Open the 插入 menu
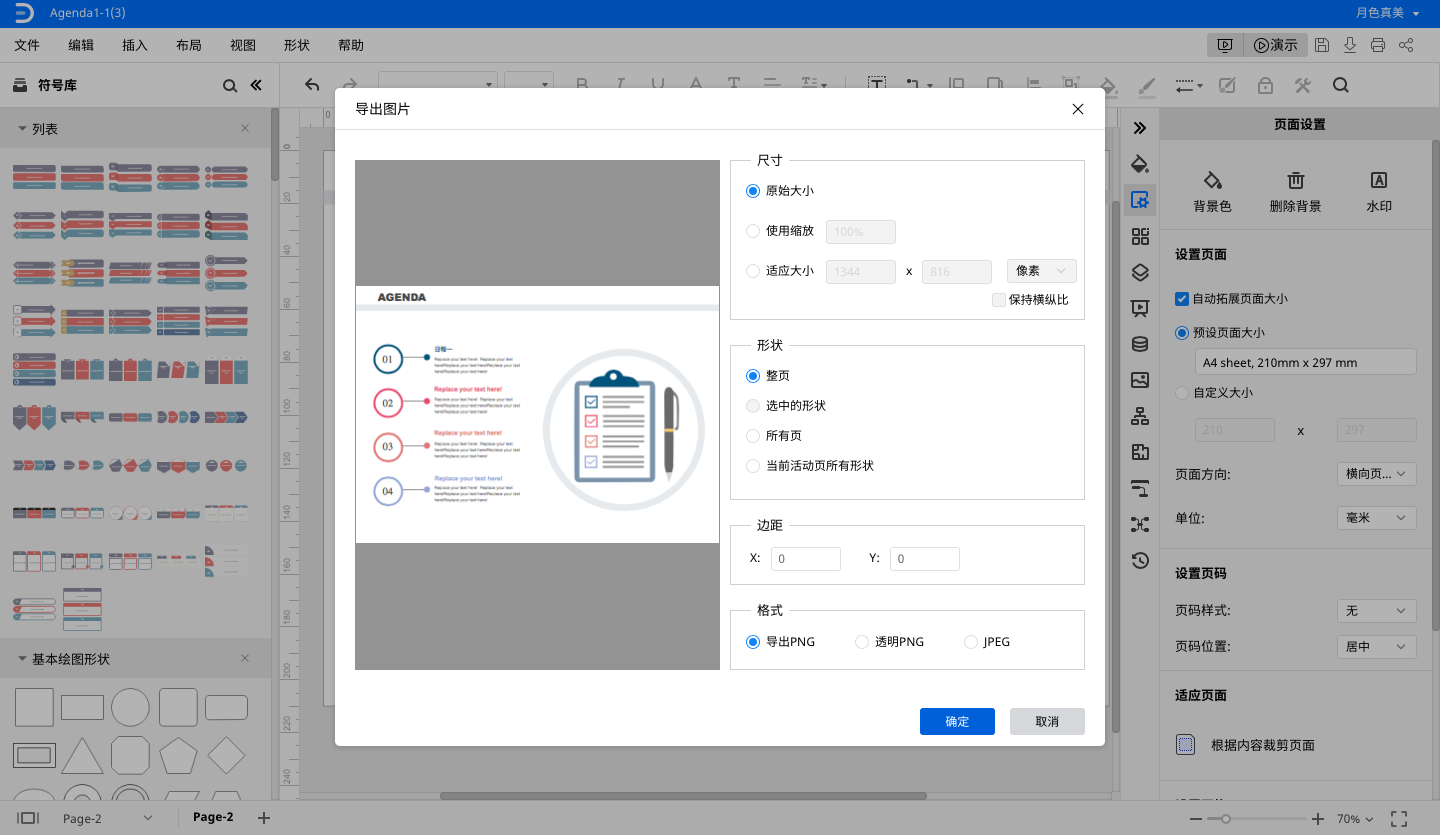1440x835 pixels. point(135,45)
